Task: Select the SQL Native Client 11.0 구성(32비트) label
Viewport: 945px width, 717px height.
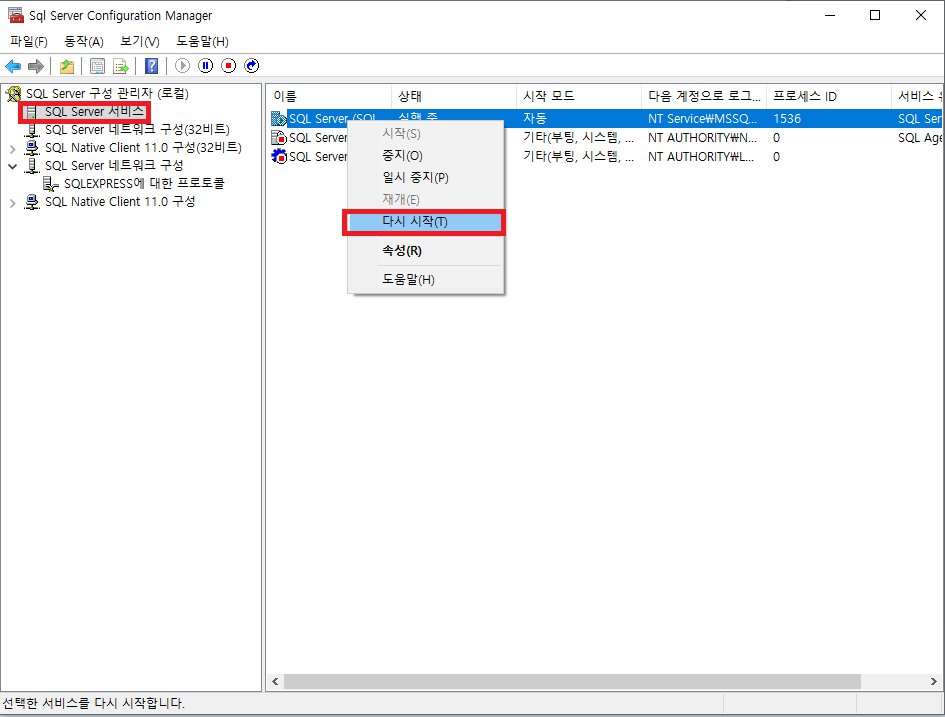Action: [x=143, y=148]
